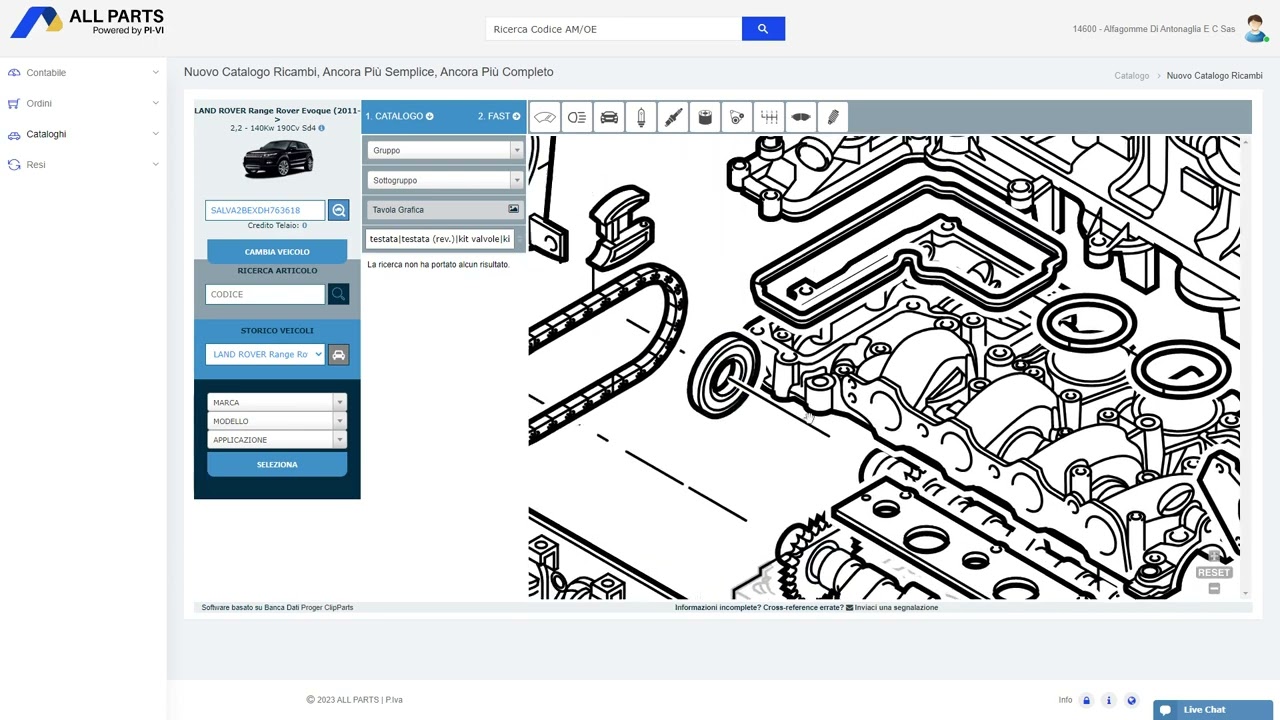Select the timing belt kit category icon
1280x720 pixels.
click(737, 117)
